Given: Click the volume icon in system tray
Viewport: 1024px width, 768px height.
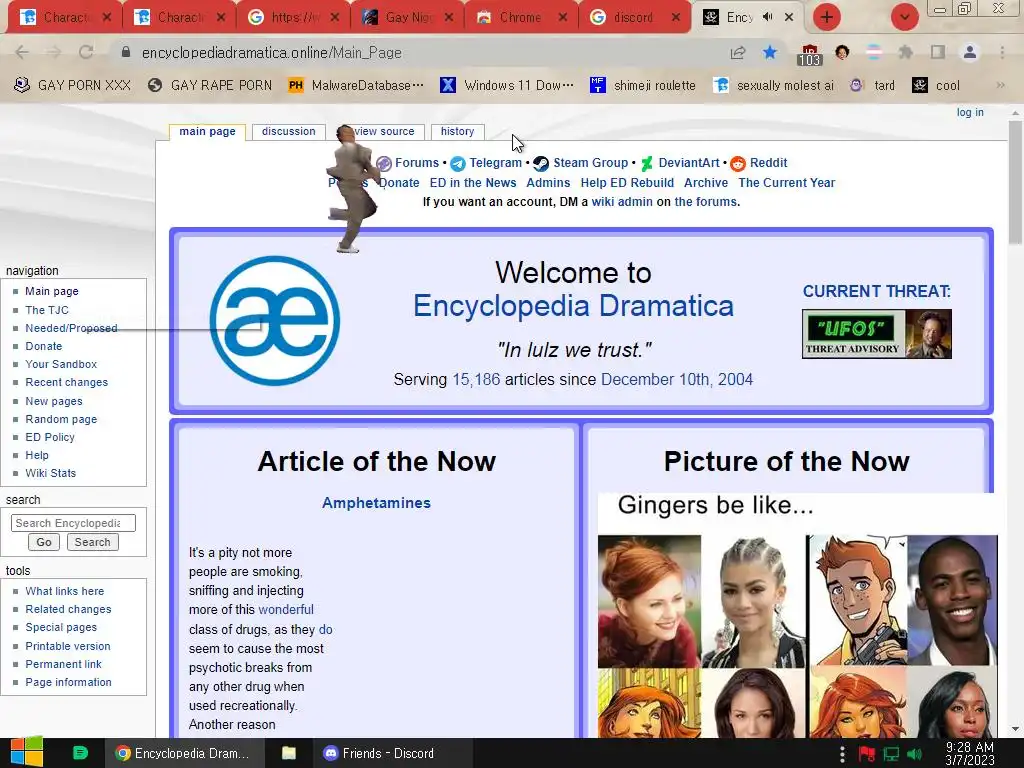Looking at the screenshot, I should tap(914, 754).
